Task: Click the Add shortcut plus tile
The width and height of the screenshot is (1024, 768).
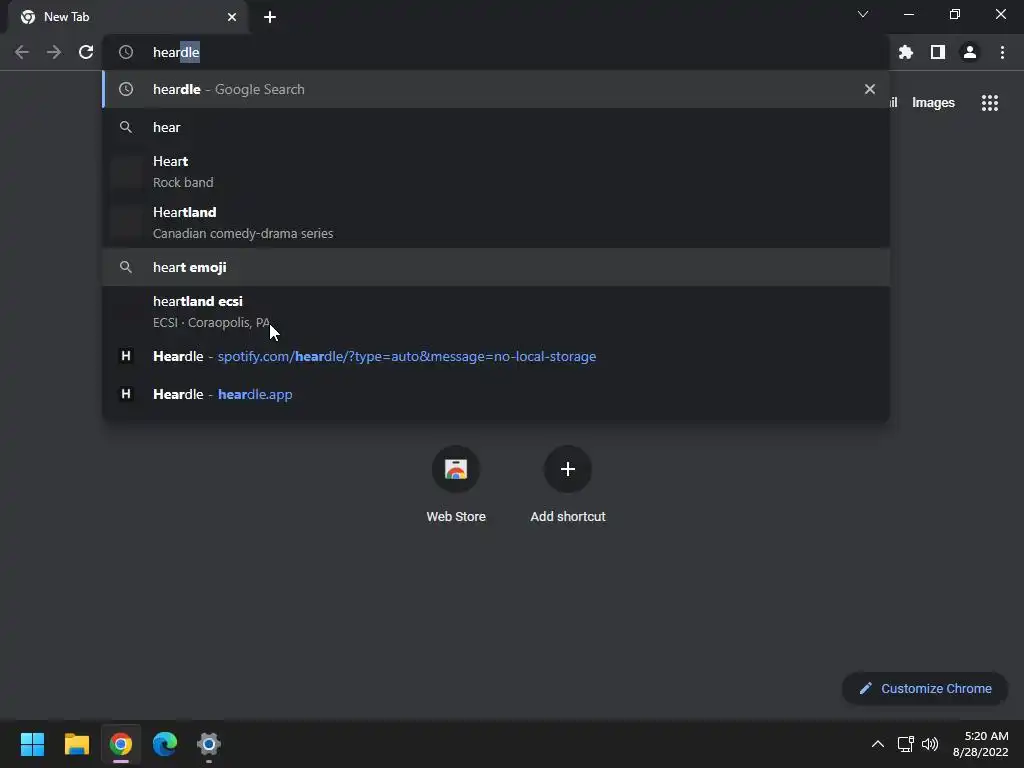Action: (568, 484)
